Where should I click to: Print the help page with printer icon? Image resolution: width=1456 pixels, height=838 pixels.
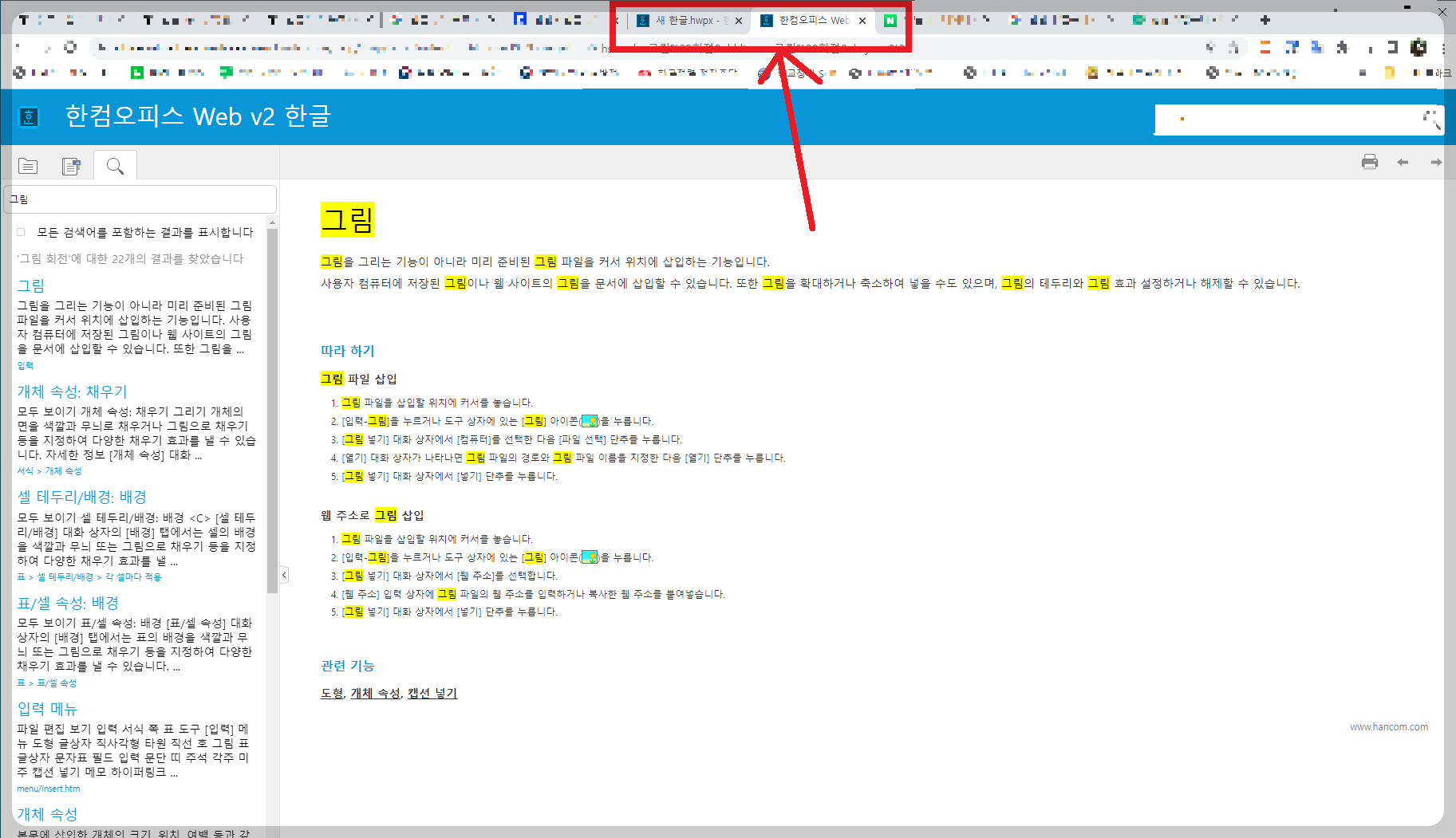click(x=1370, y=162)
